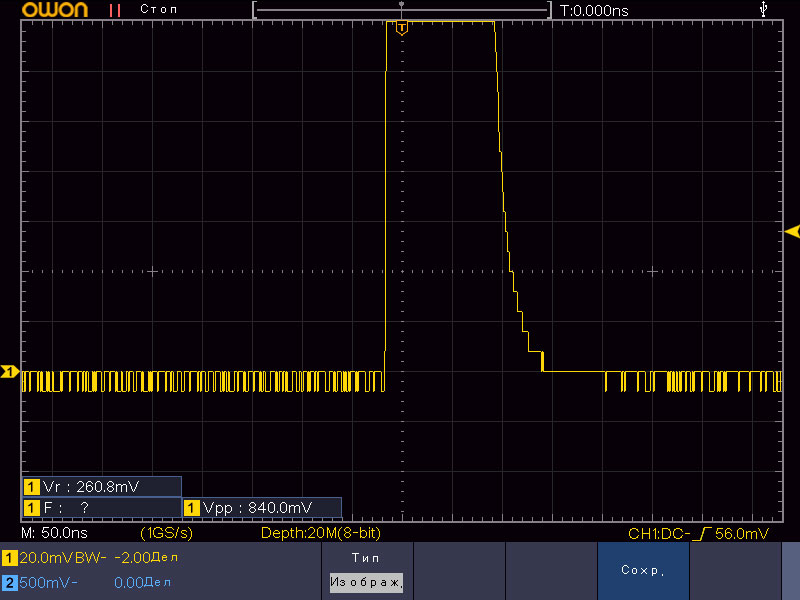Select the F frequency measurement box

pos(101,508)
